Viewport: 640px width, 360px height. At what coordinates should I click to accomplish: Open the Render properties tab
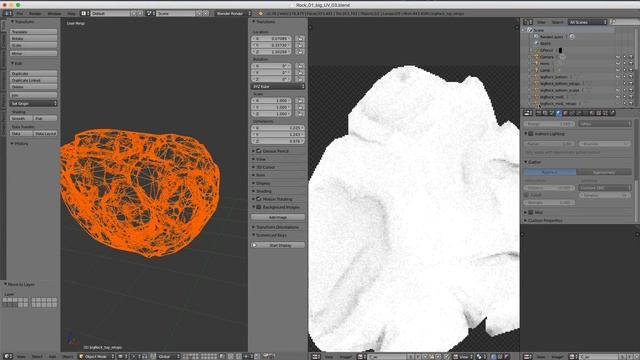(x=539, y=113)
